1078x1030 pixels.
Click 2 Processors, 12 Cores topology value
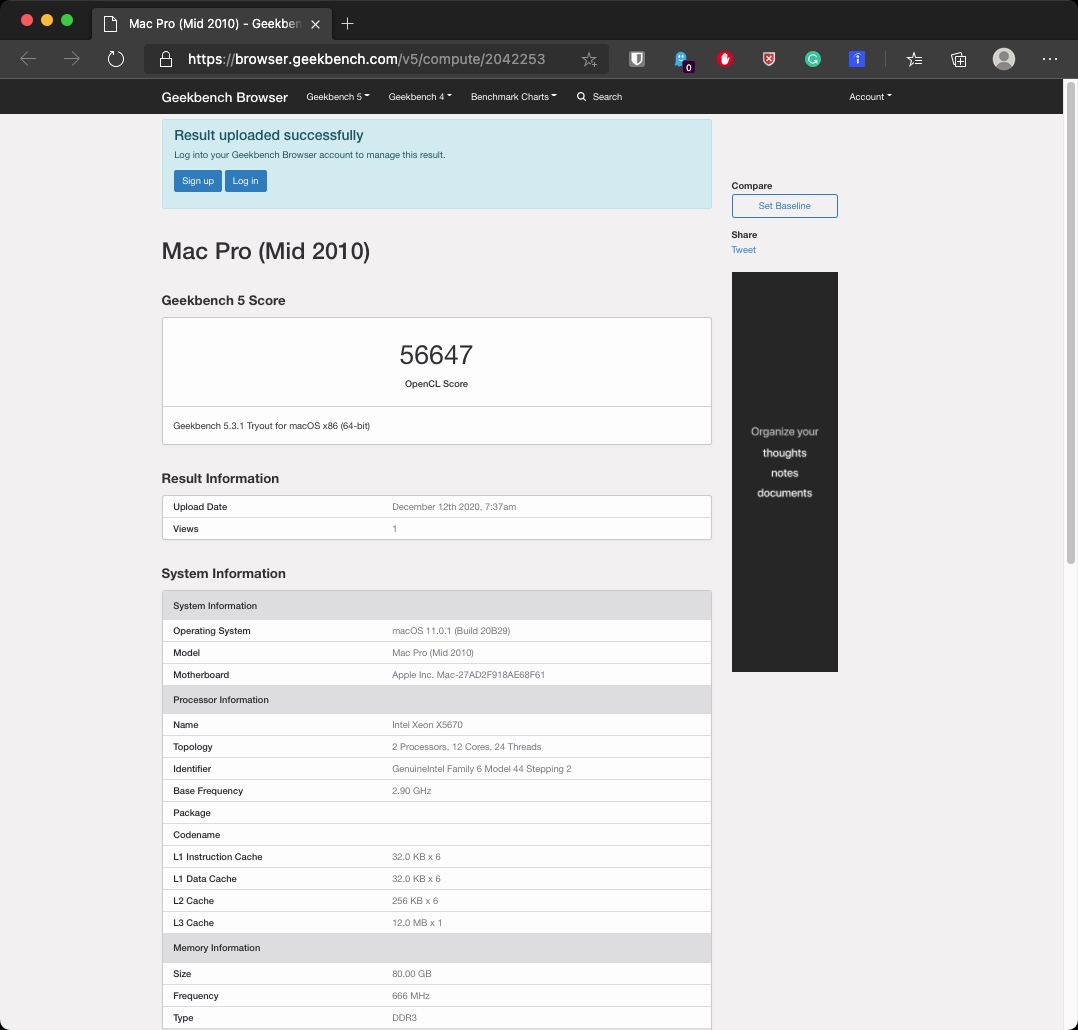pyautogui.click(x=466, y=747)
